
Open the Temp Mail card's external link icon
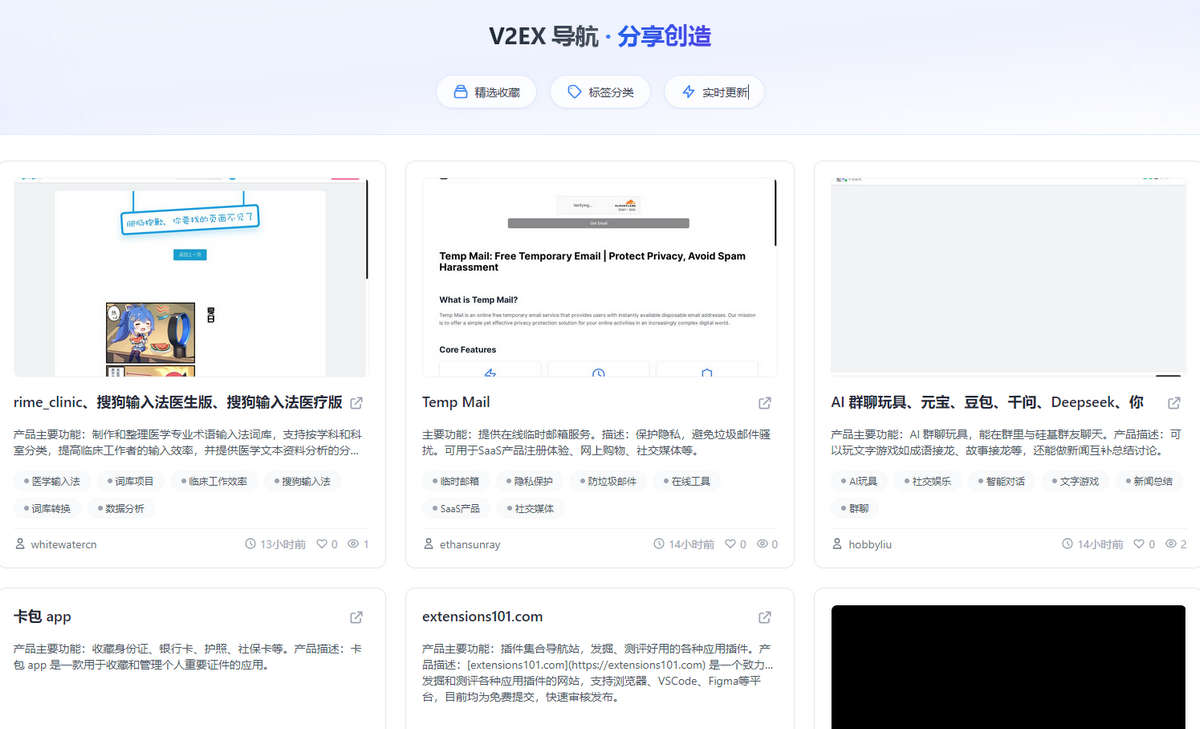click(x=765, y=403)
